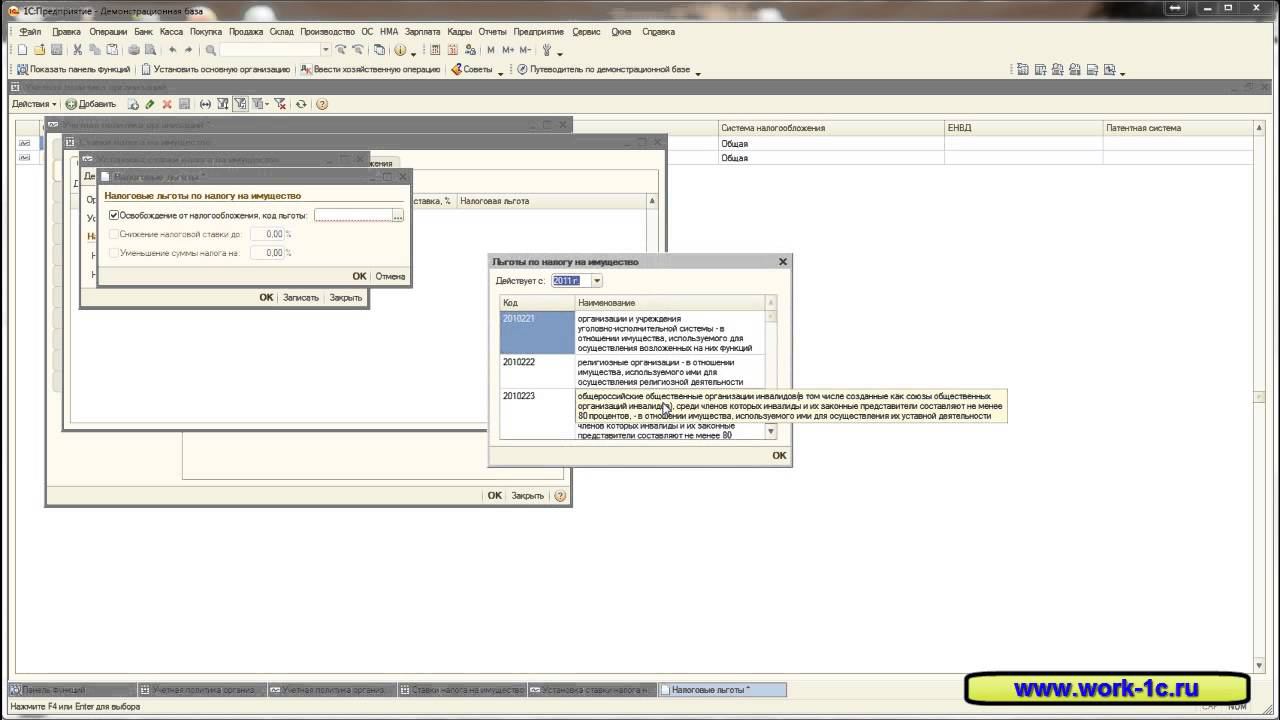1280x720 pixels.
Task: Click the M- memory subtract button
Action: [x=525, y=50]
